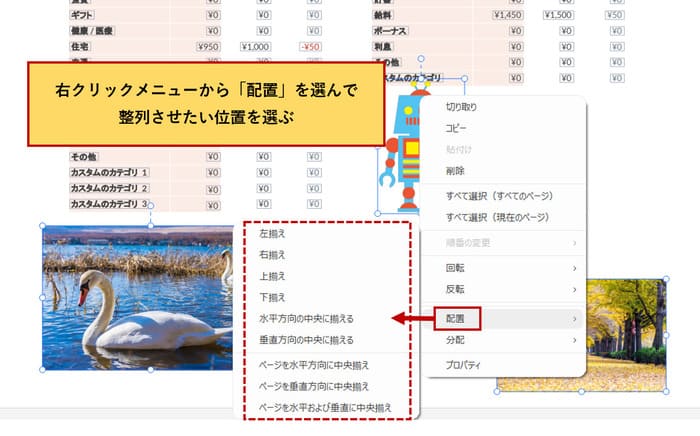
Task: Choose すべて選択（すべてのページ）
Action: tap(499, 195)
